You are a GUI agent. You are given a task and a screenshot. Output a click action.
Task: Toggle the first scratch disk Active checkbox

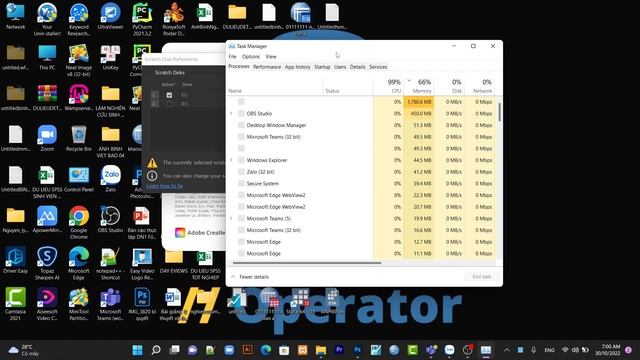pos(169,95)
